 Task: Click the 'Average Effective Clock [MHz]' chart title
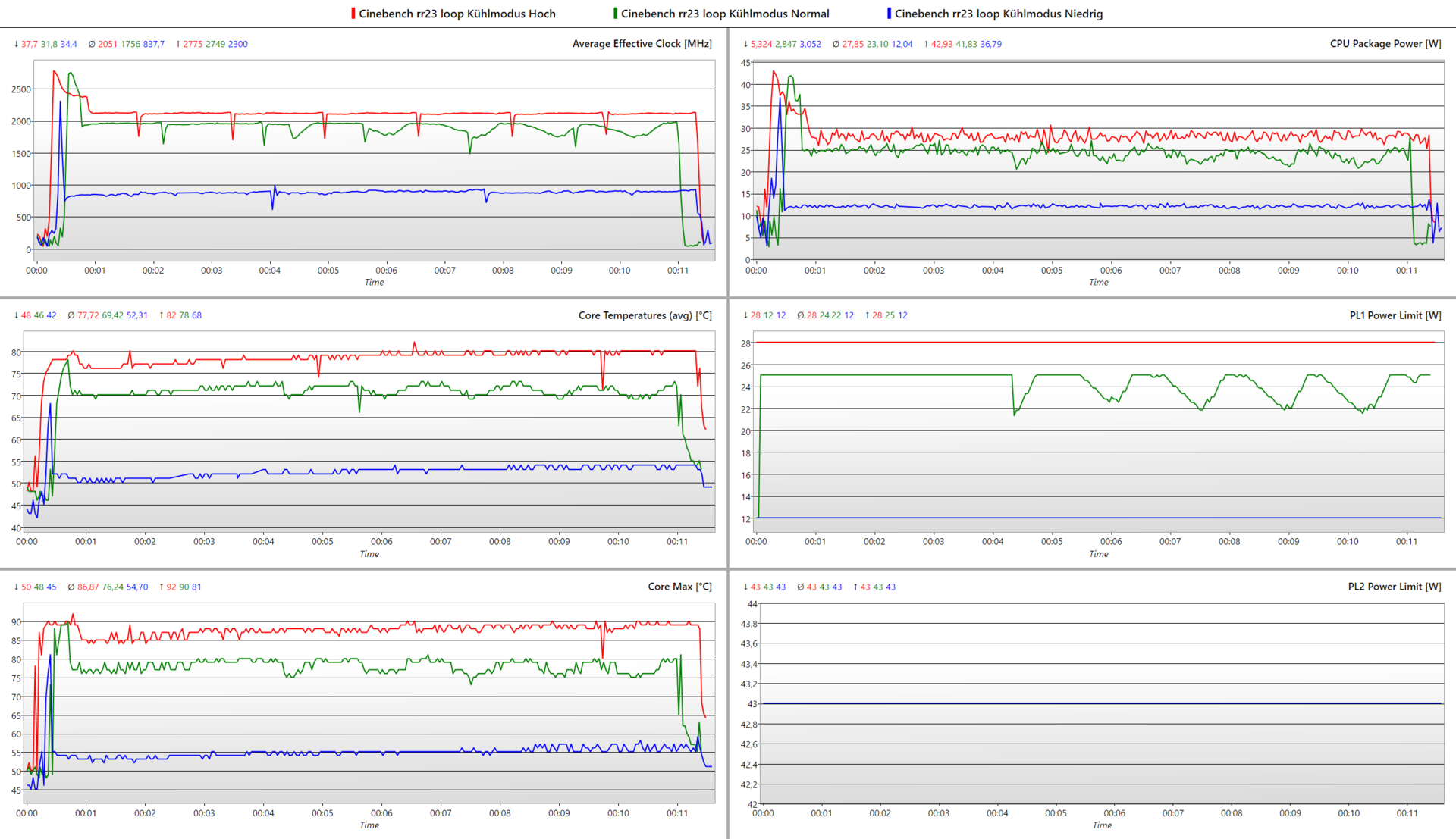(642, 44)
